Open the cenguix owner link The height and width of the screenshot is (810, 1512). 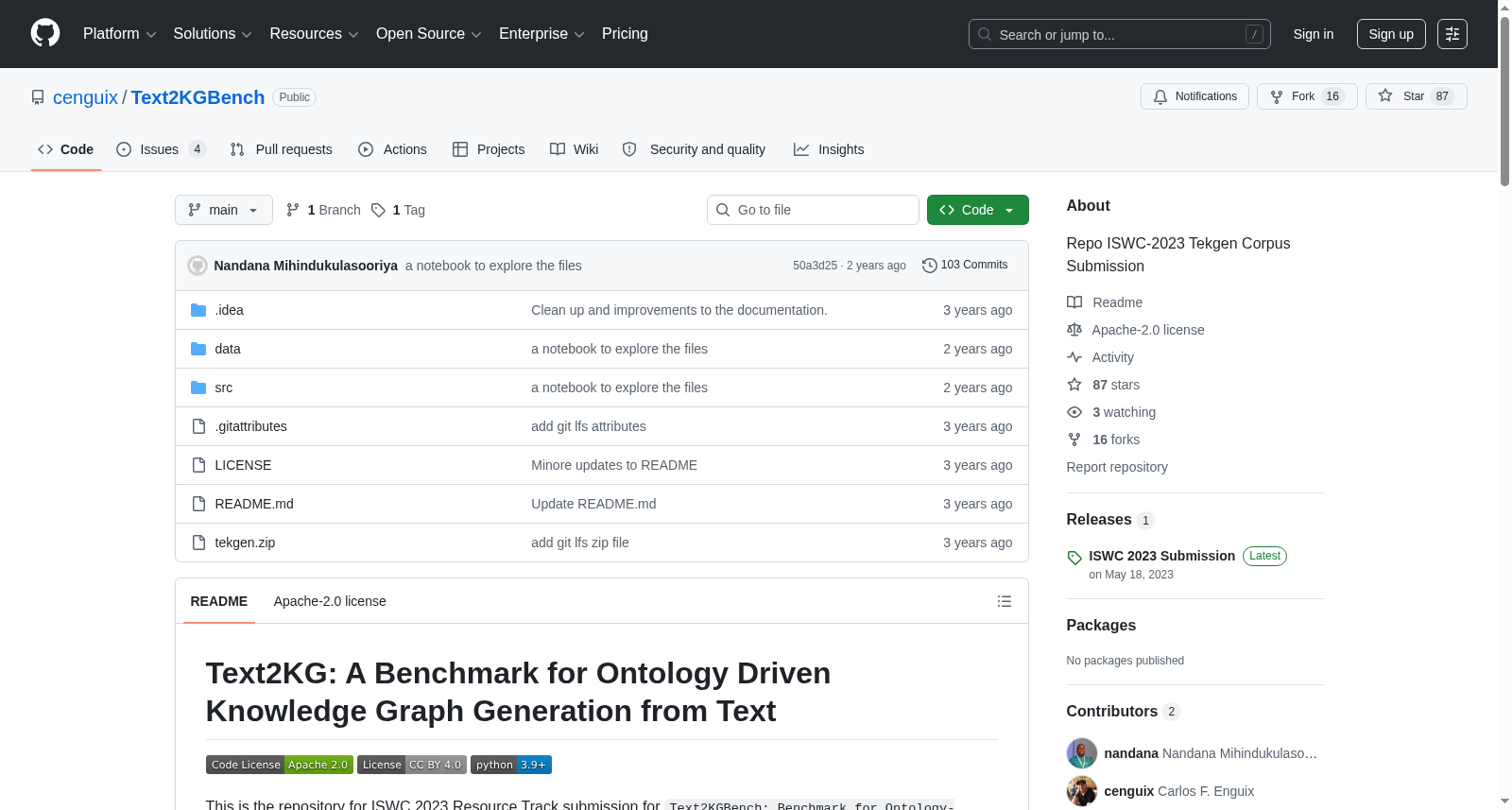(x=85, y=97)
